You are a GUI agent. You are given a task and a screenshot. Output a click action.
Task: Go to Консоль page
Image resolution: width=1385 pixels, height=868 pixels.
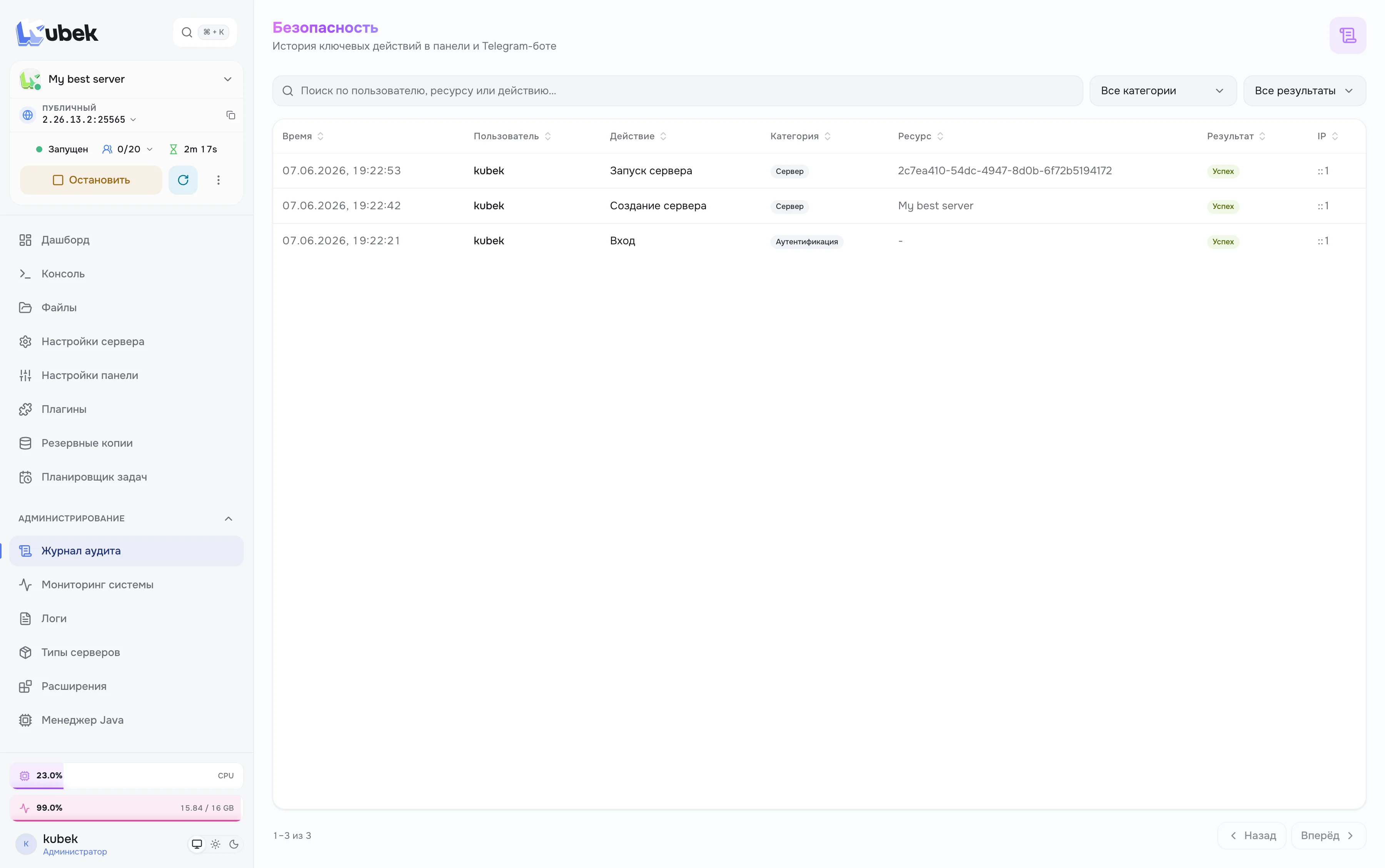(x=126, y=274)
